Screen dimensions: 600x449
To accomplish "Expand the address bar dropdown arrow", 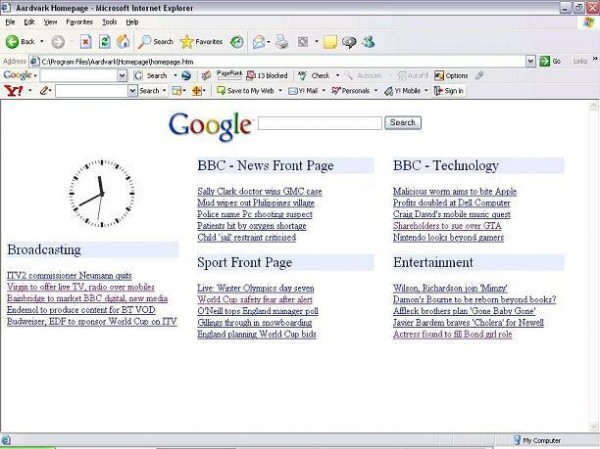I will pyautogui.click(x=530, y=61).
